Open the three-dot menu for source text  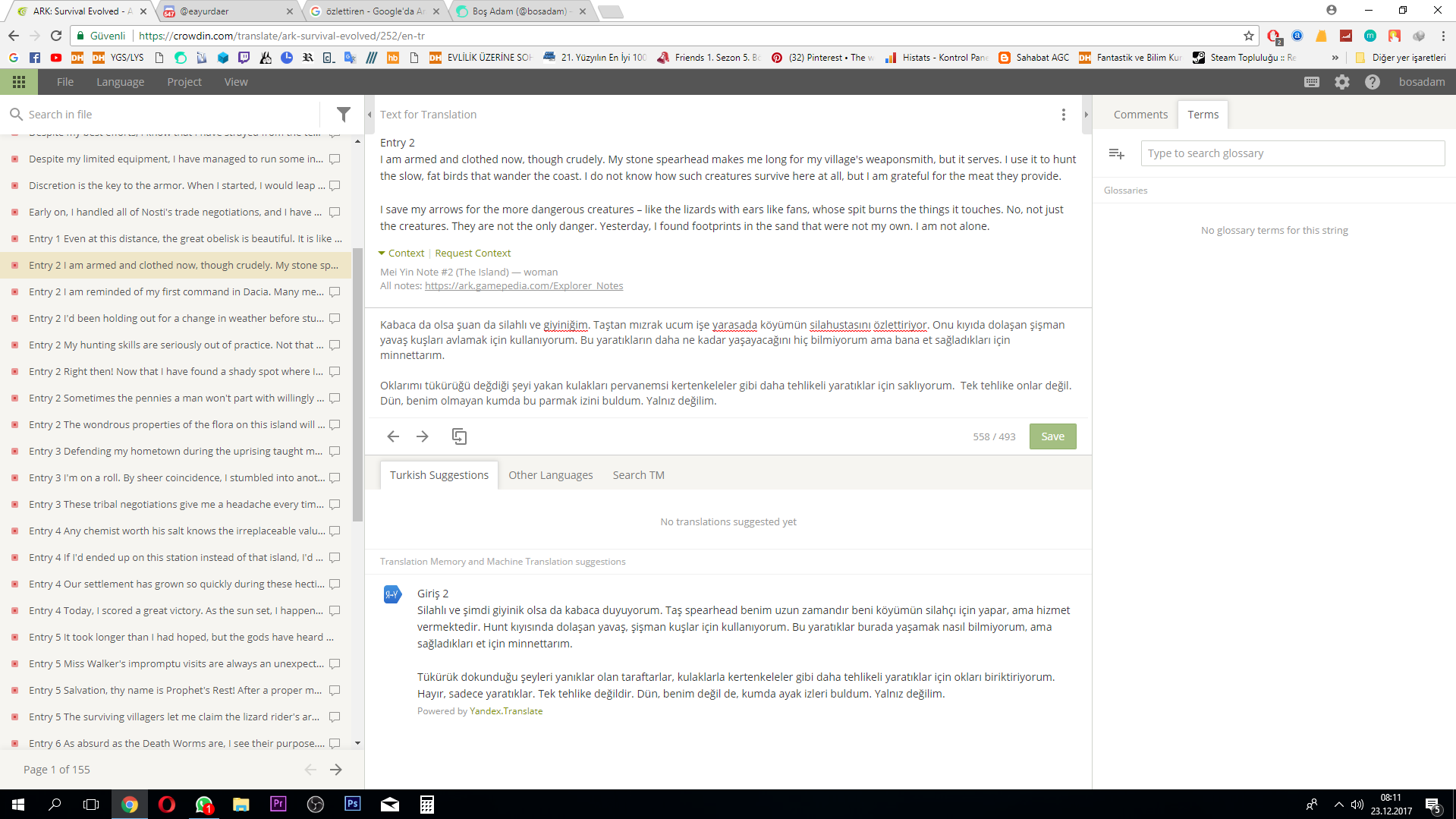[x=1064, y=115]
